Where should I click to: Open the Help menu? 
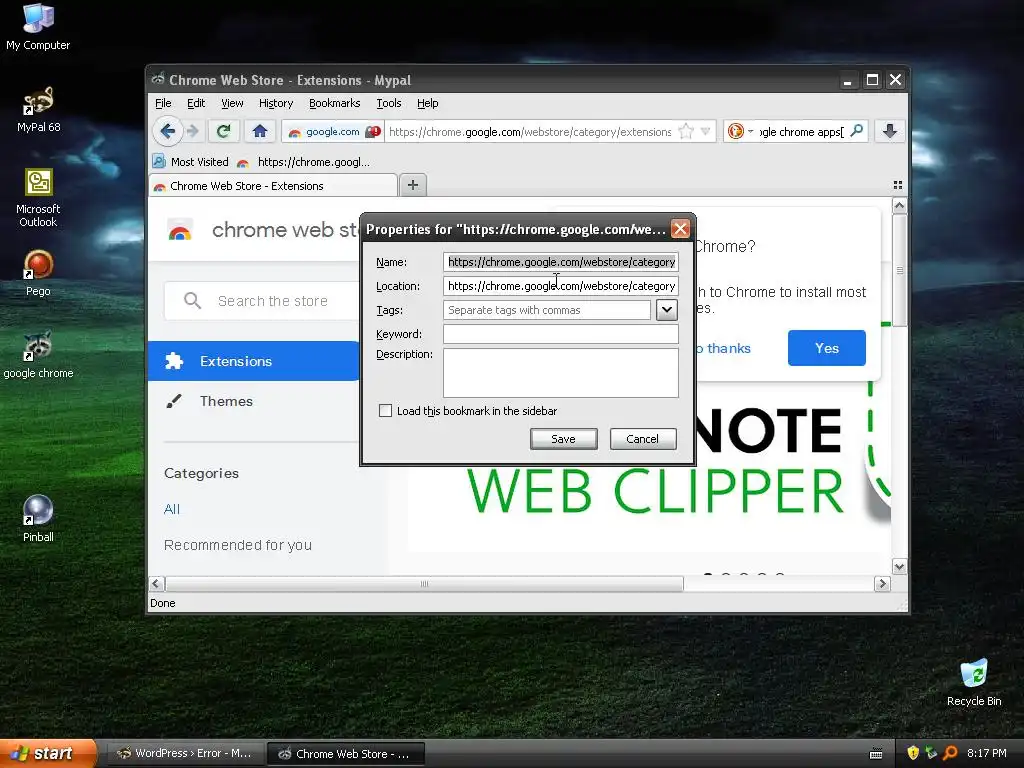(428, 103)
